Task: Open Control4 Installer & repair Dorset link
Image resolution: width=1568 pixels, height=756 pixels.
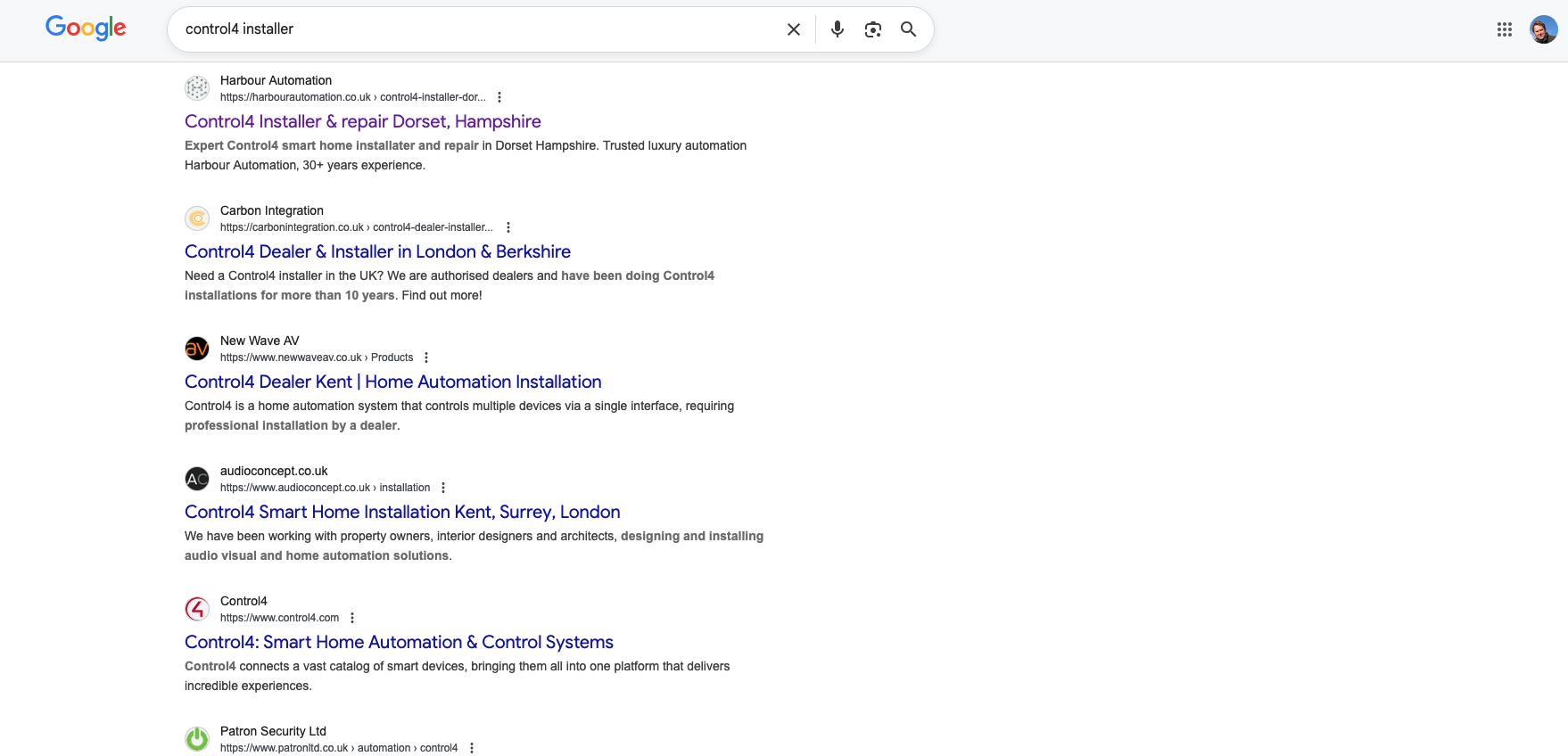Action: point(362,121)
